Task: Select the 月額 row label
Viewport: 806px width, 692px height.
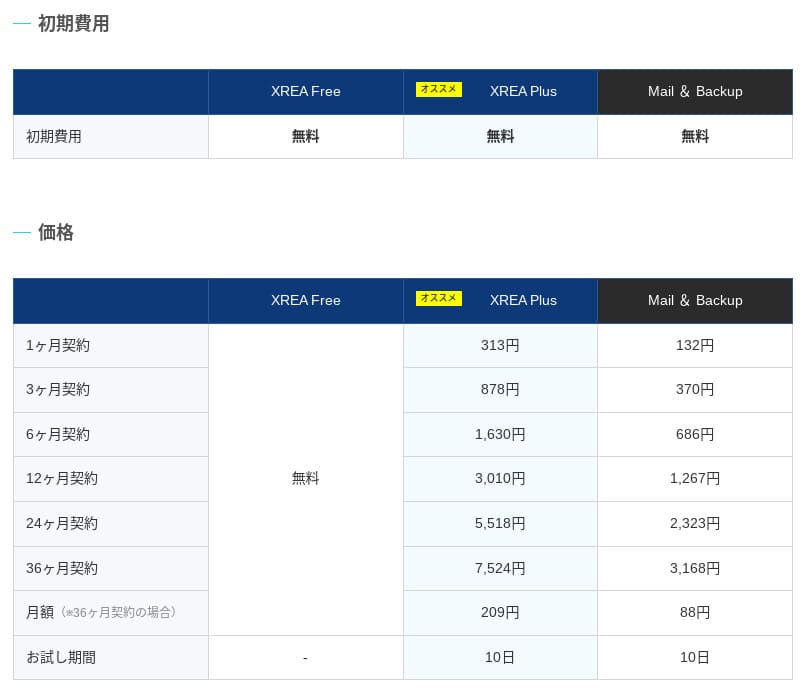Action: 40,612
